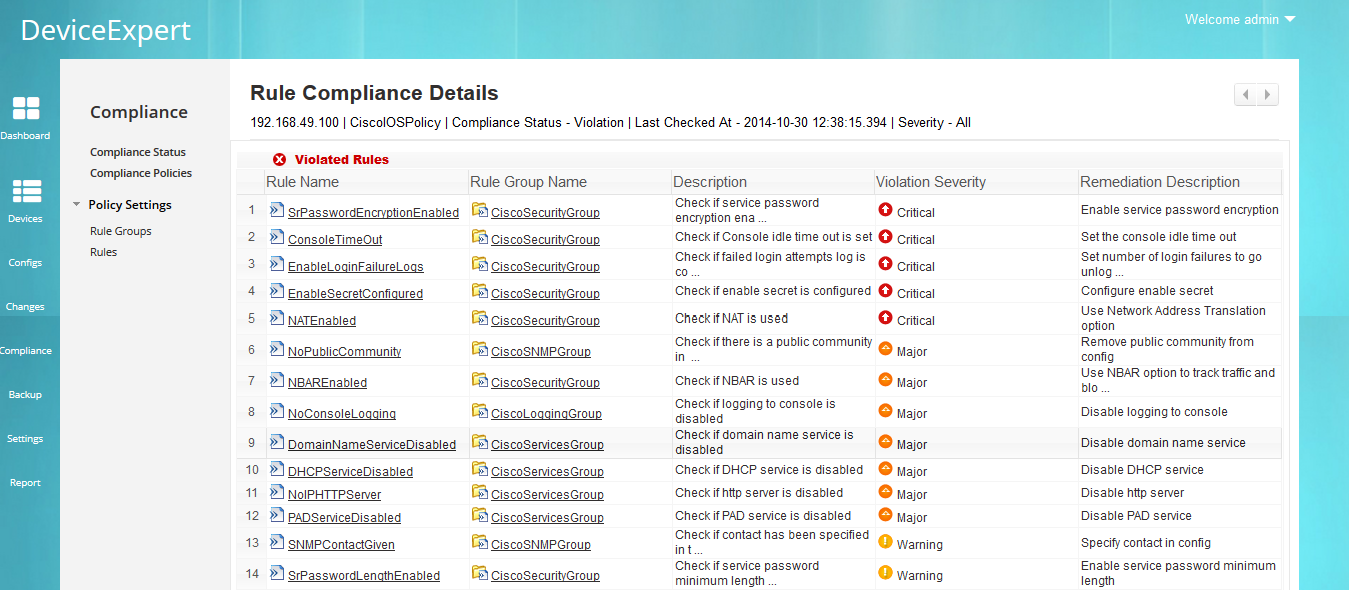The image size is (1349, 590).
Task: Click rule icon beside NoPublicCommunity
Action: (277, 349)
